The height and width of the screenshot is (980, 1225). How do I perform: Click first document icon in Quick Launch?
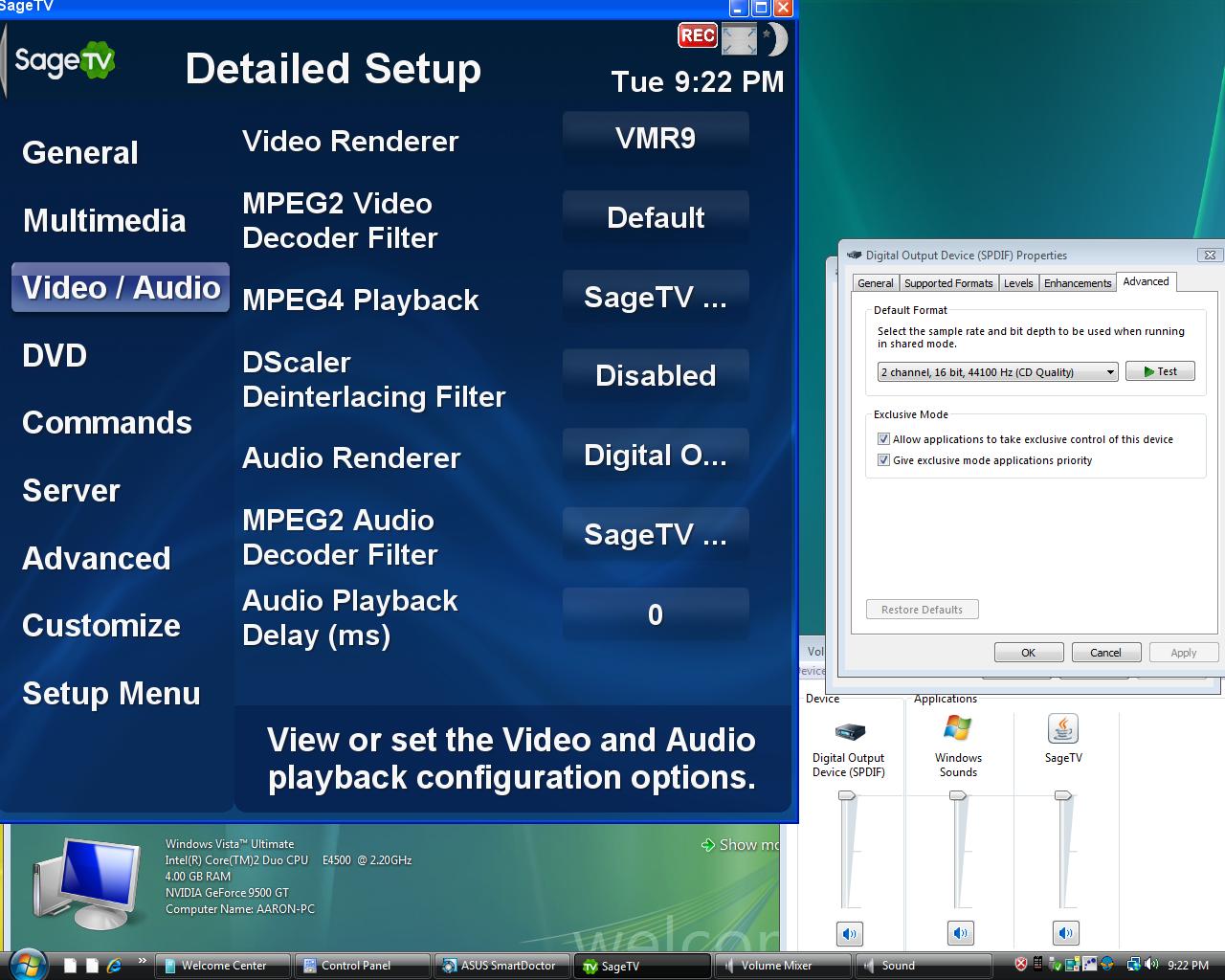pyautogui.click(x=71, y=966)
